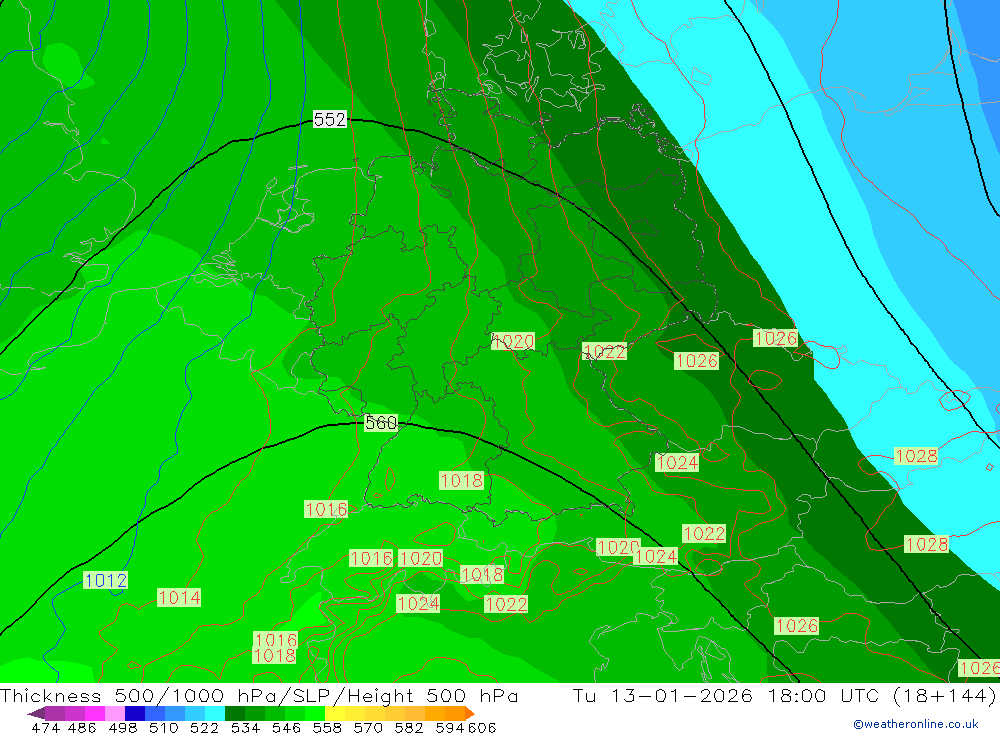The image size is (1000, 733).
Task: Click the Tu 13-01-2026 18:00 UTC timestamp
Action: pos(726,695)
